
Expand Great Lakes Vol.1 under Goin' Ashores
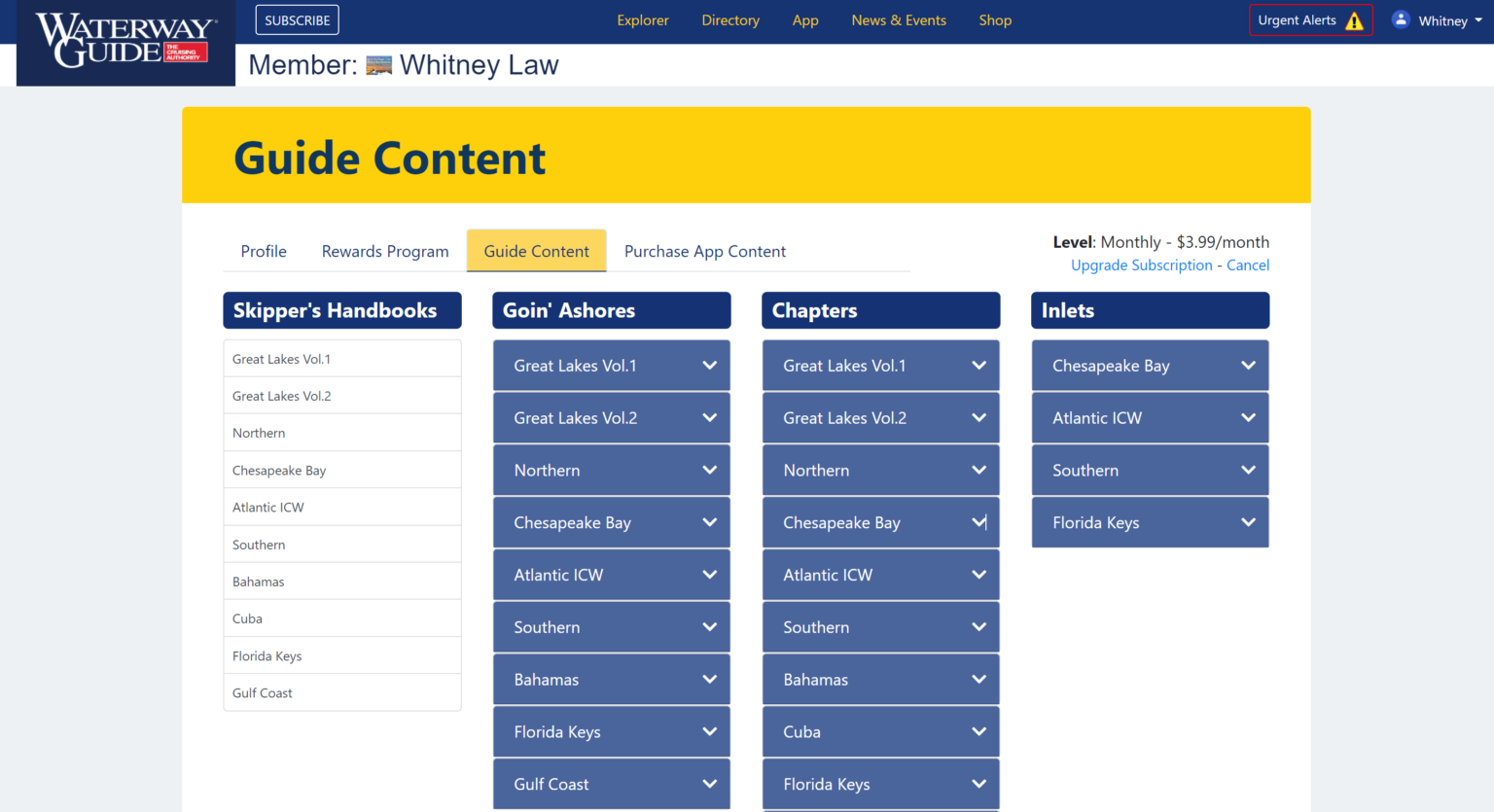tap(611, 366)
